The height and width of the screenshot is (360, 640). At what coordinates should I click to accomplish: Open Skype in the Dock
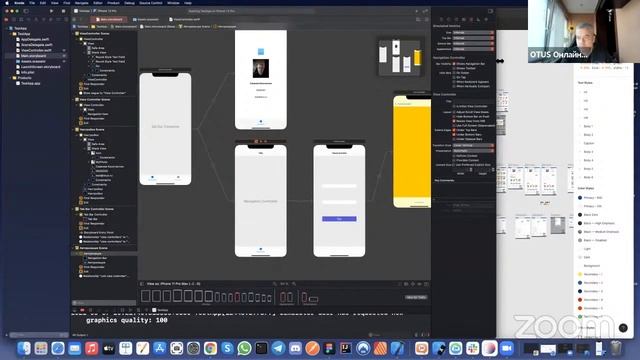(x=227, y=348)
